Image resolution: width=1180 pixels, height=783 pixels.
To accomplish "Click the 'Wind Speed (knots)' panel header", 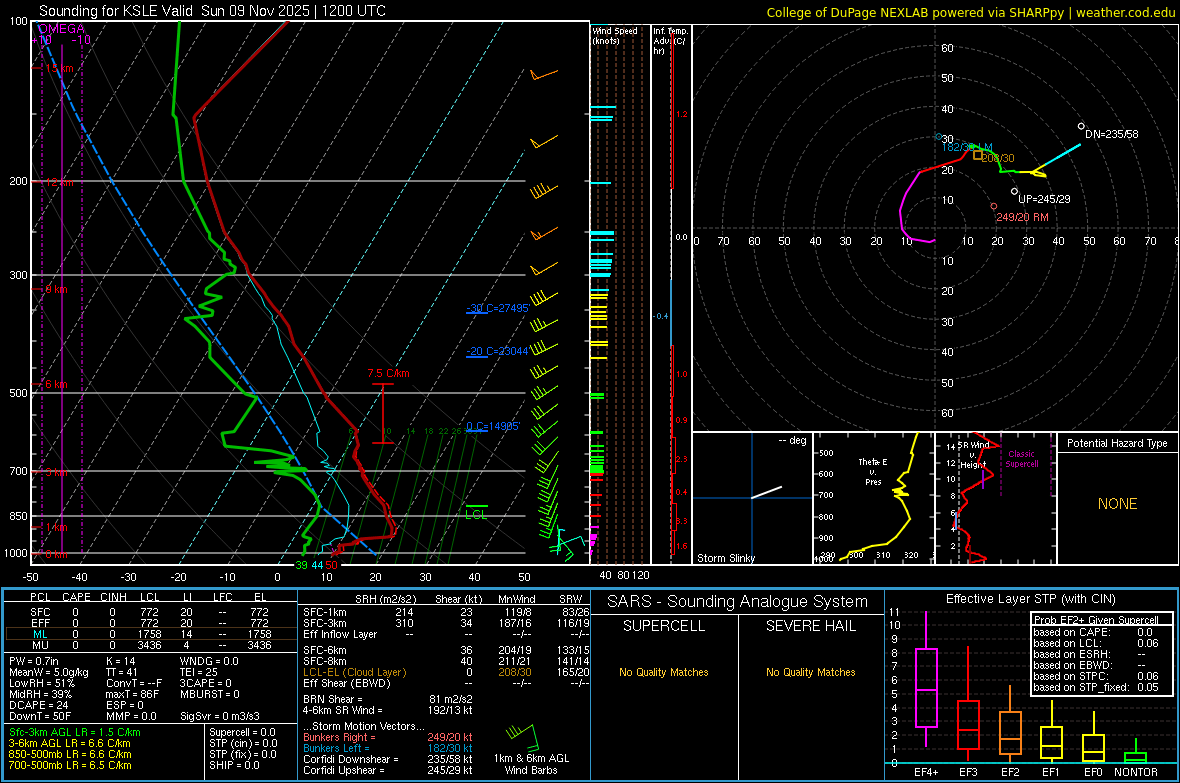I will [x=615, y=35].
